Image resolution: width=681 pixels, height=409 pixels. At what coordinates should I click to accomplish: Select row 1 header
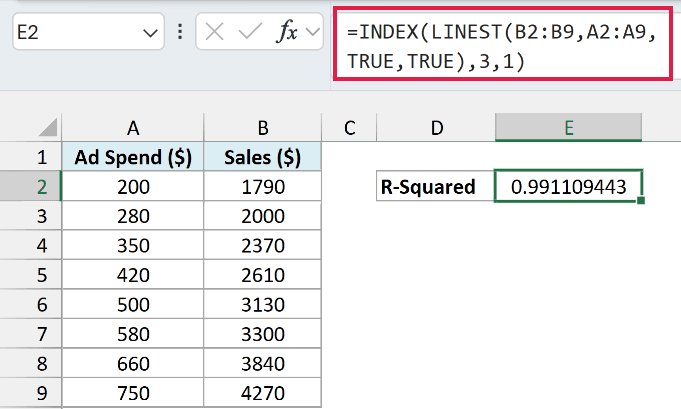(31, 157)
